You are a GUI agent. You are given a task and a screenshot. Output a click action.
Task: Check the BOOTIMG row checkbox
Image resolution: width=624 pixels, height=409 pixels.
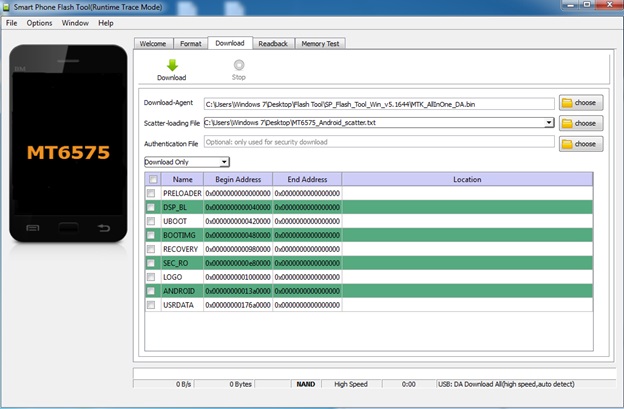click(x=151, y=235)
